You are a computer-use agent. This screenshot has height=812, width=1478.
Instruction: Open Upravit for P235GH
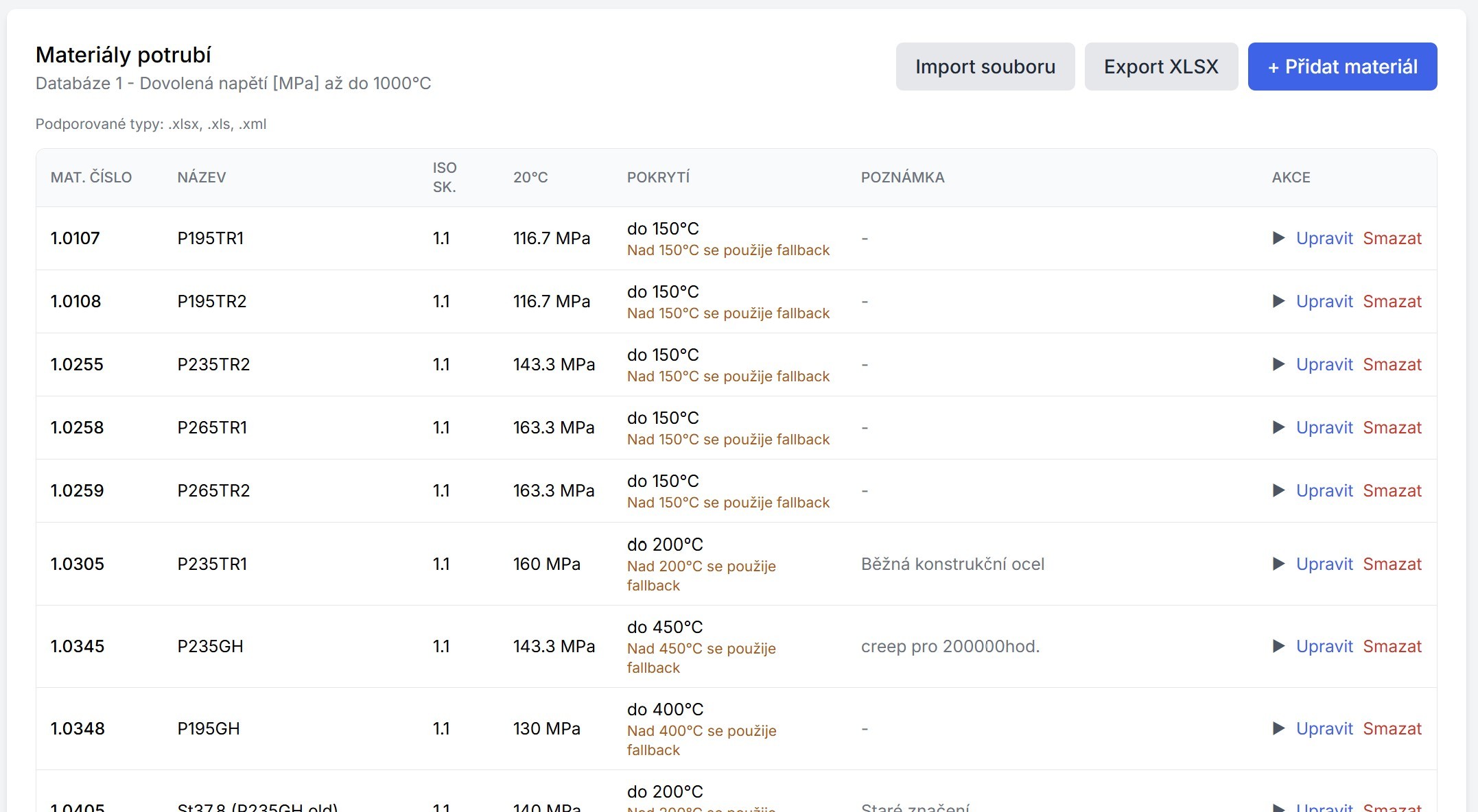(1324, 646)
